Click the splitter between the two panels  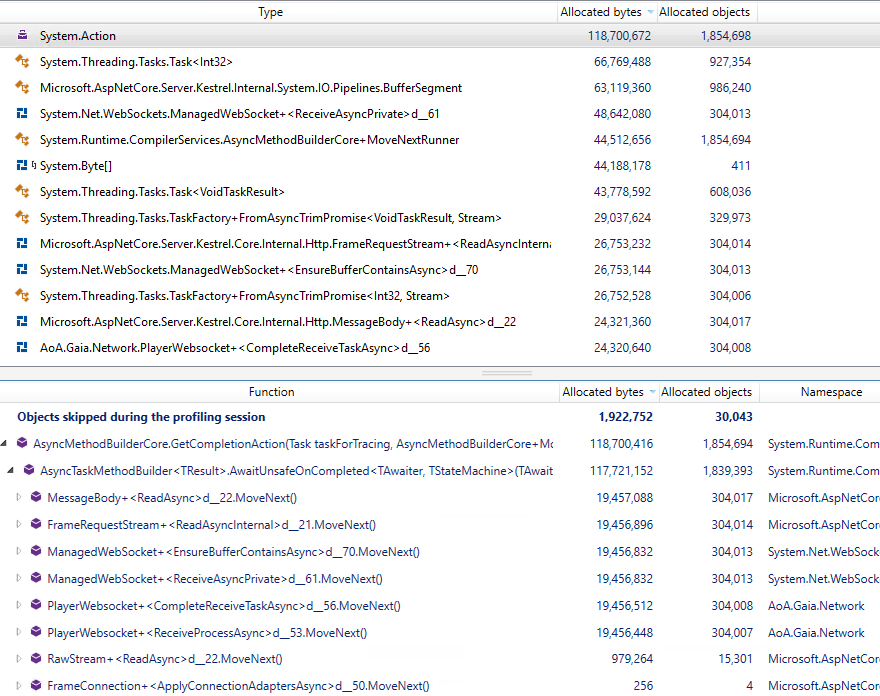click(509, 372)
